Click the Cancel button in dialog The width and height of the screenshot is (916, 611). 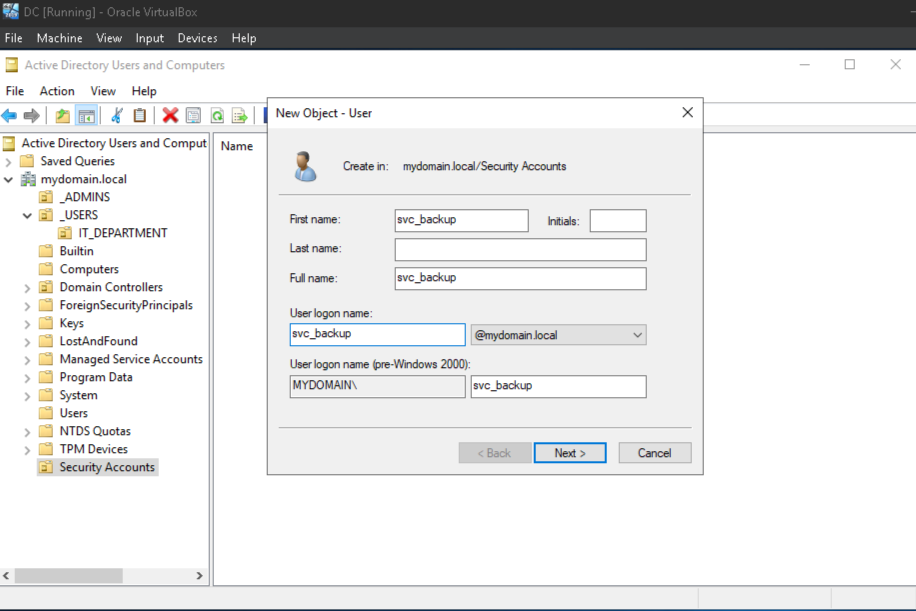654,453
